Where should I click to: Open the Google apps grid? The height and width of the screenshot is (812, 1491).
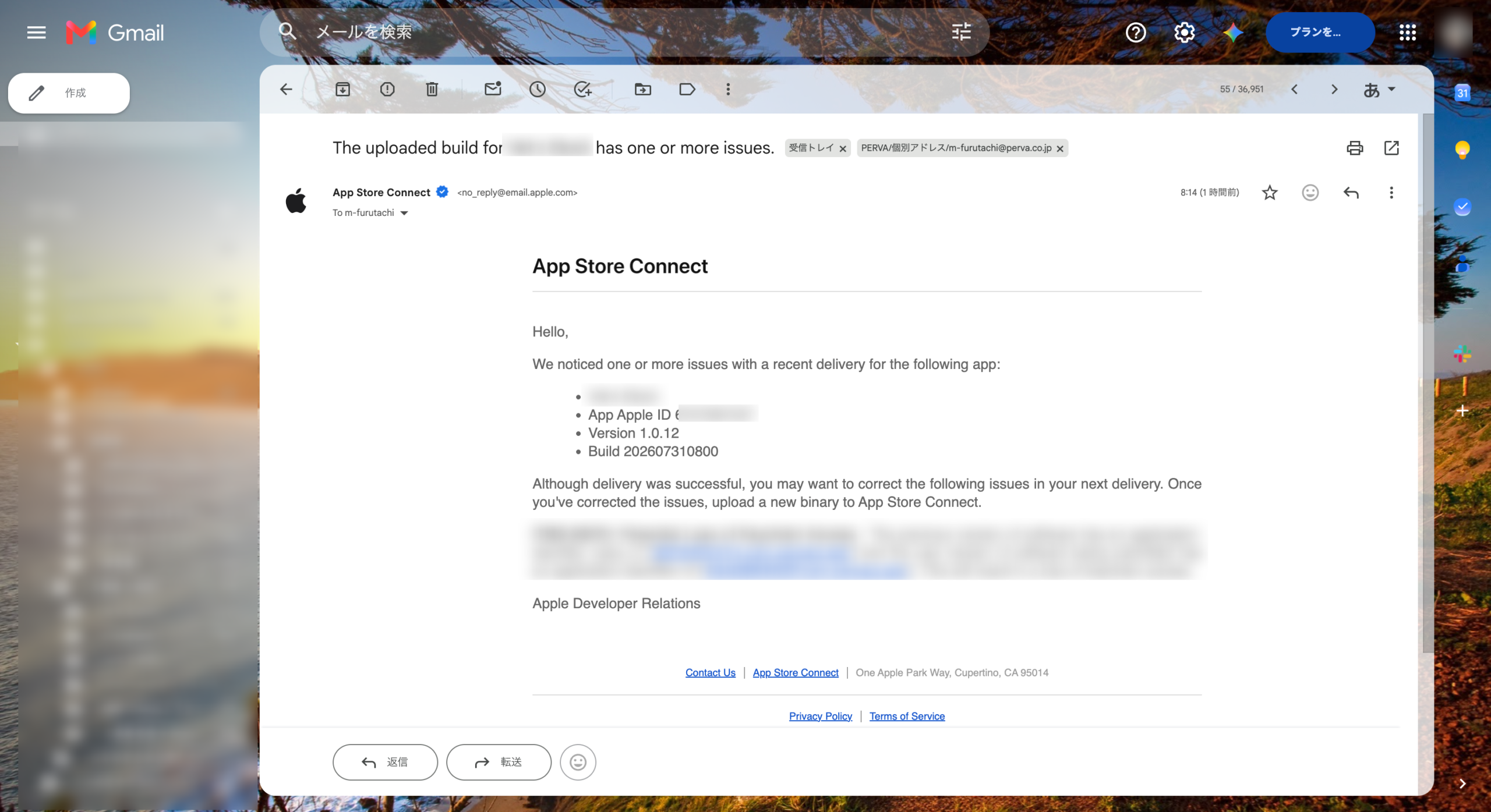[x=1408, y=32]
